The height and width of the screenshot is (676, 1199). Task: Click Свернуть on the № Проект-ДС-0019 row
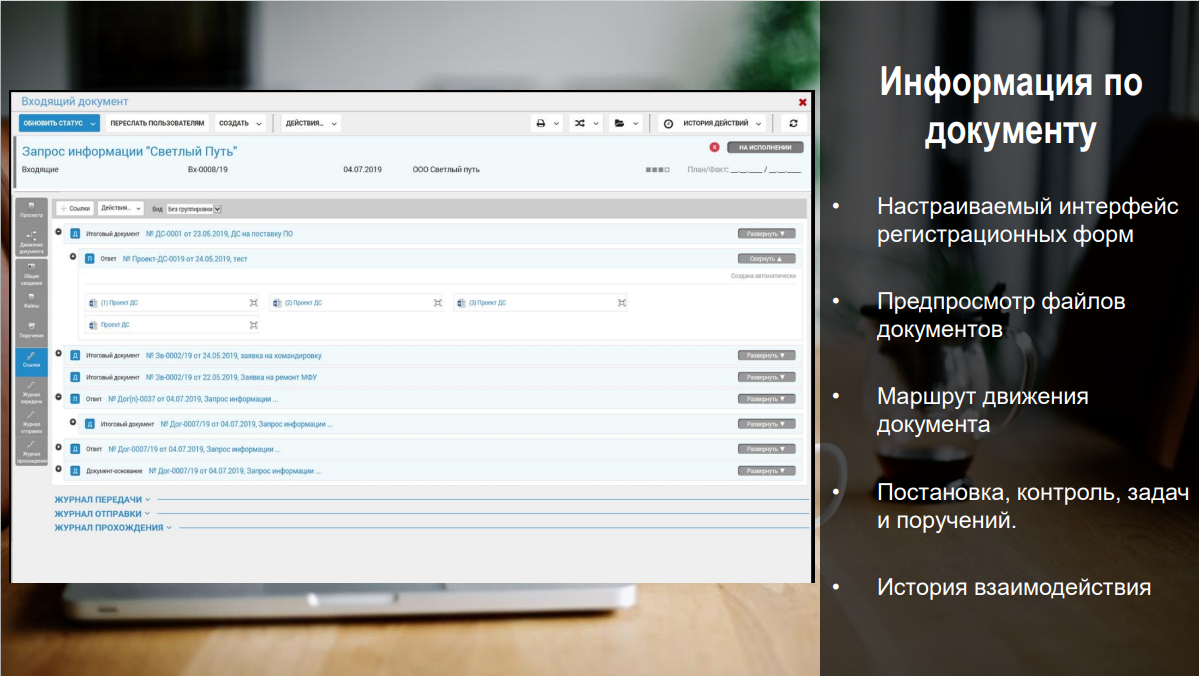(766, 259)
